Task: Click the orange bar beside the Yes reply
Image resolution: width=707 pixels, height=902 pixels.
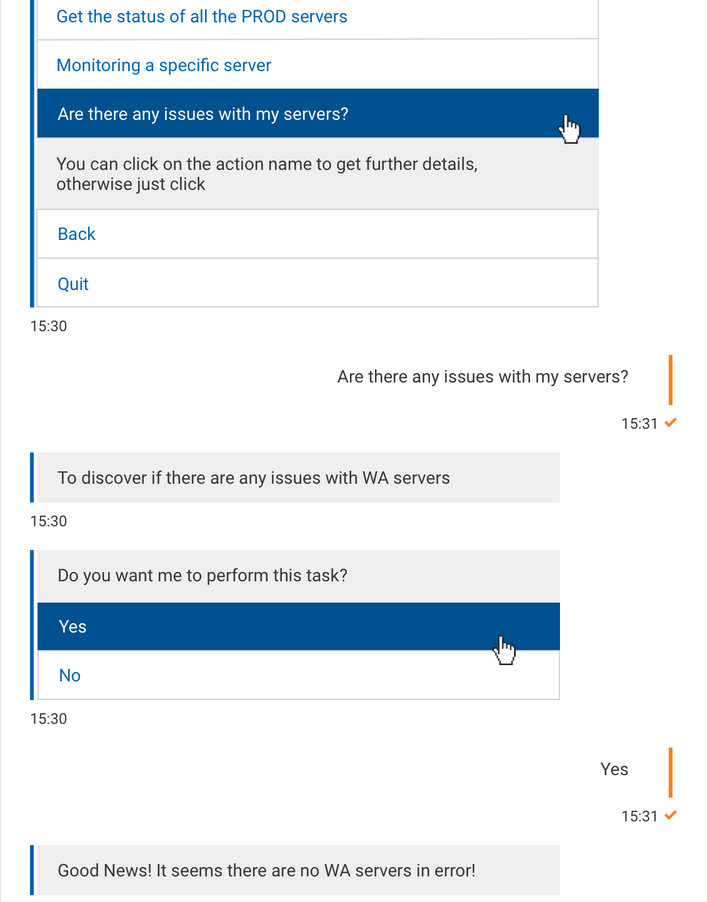Action: point(670,772)
